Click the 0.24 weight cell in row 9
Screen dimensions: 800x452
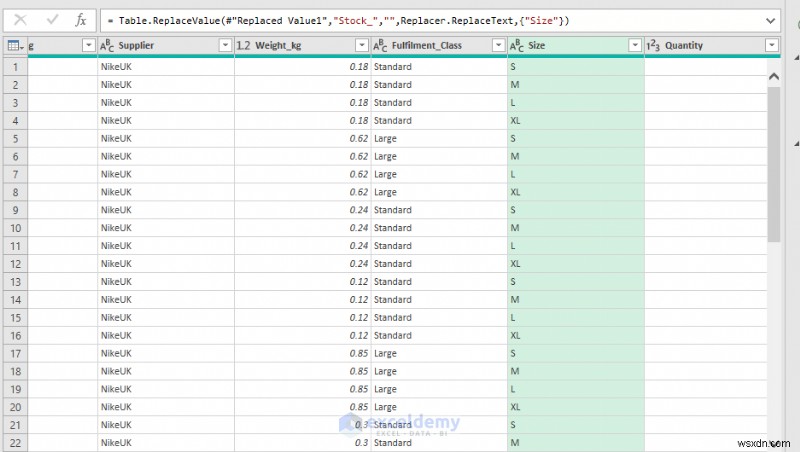tap(303, 210)
